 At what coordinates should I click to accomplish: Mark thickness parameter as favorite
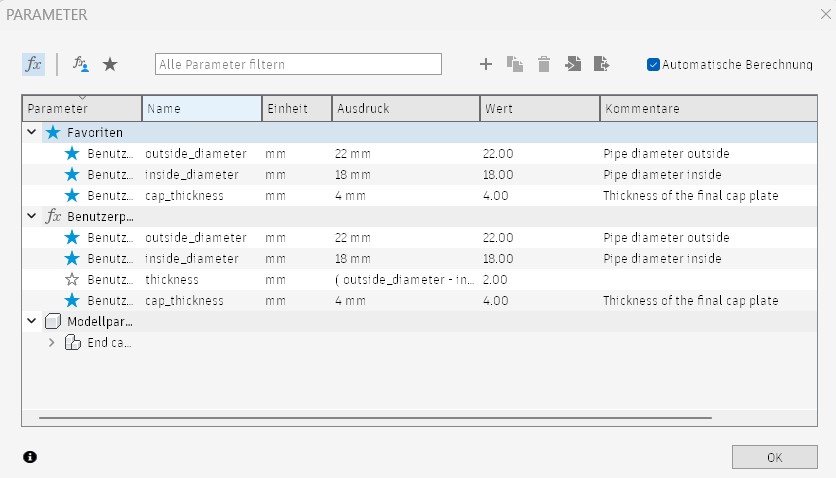pos(71,279)
